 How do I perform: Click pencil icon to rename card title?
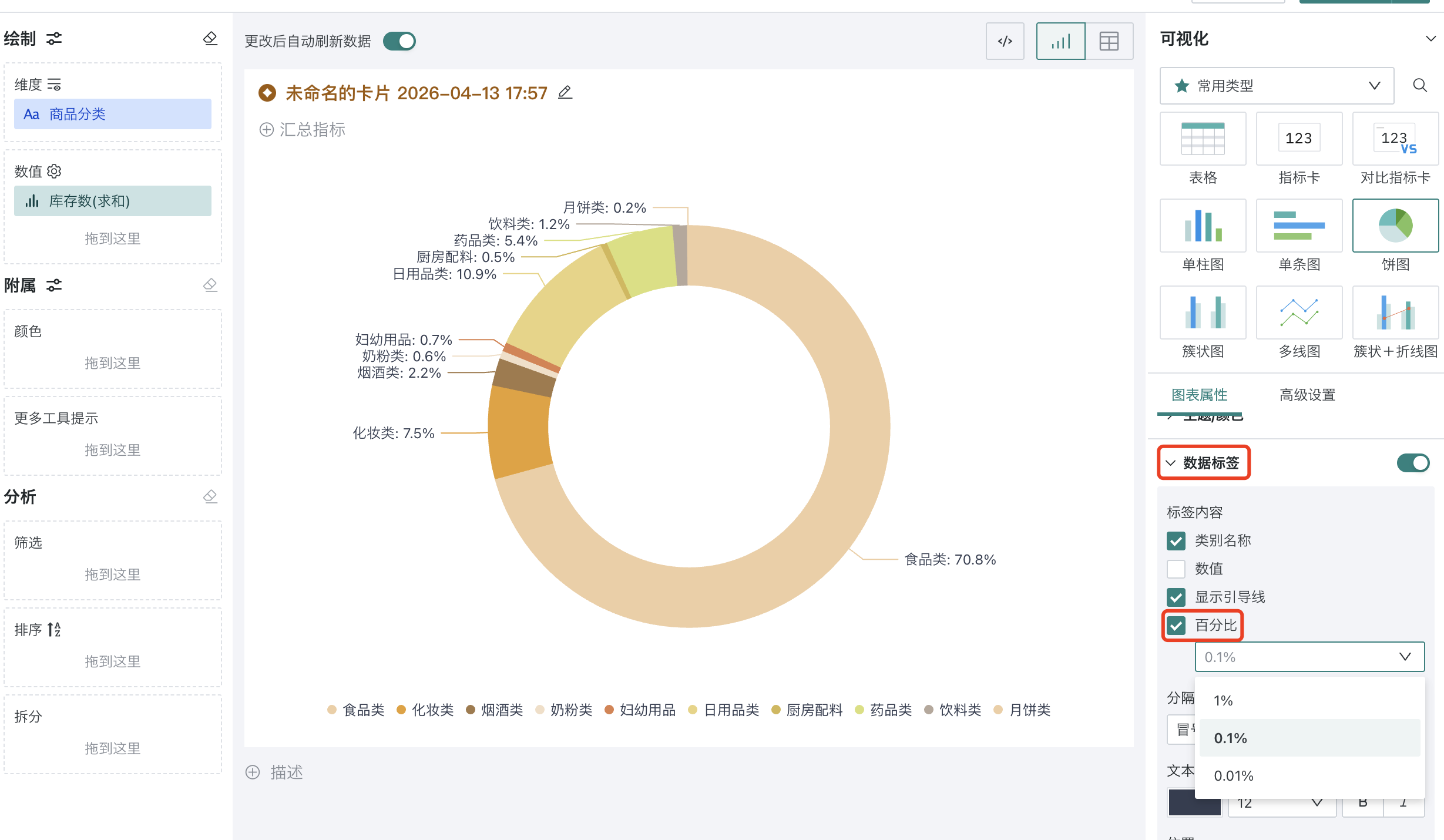click(565, 92)
